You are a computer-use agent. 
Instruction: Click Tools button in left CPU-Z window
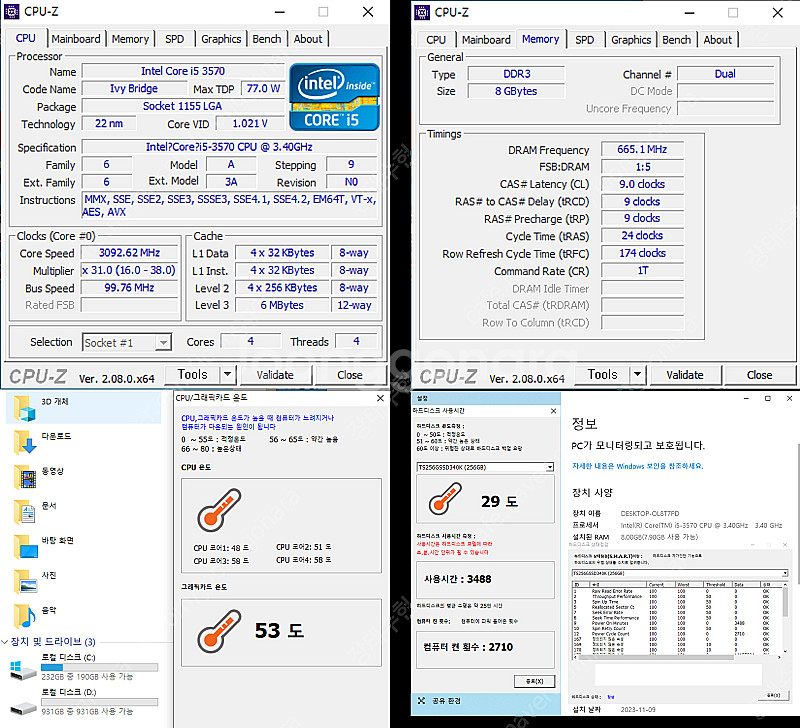[x=192, y=374]
